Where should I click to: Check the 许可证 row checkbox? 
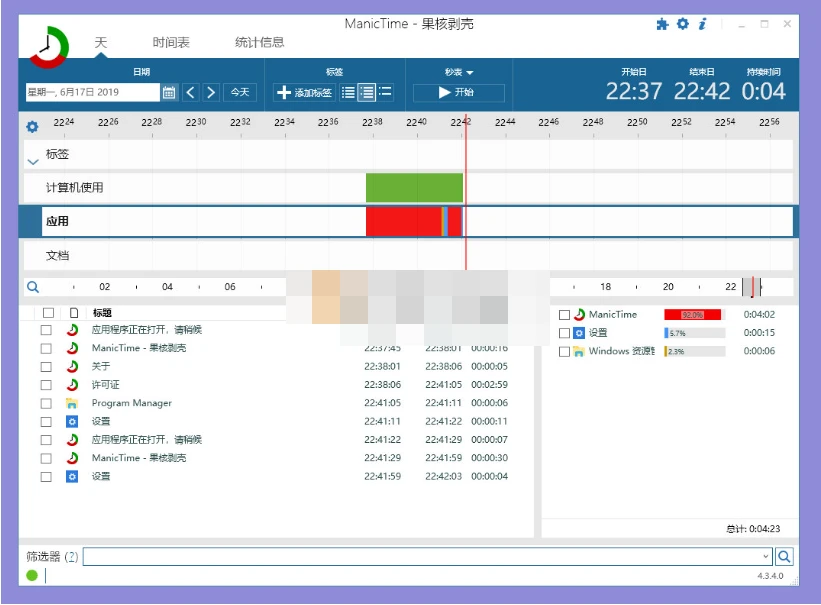(45, 384)
